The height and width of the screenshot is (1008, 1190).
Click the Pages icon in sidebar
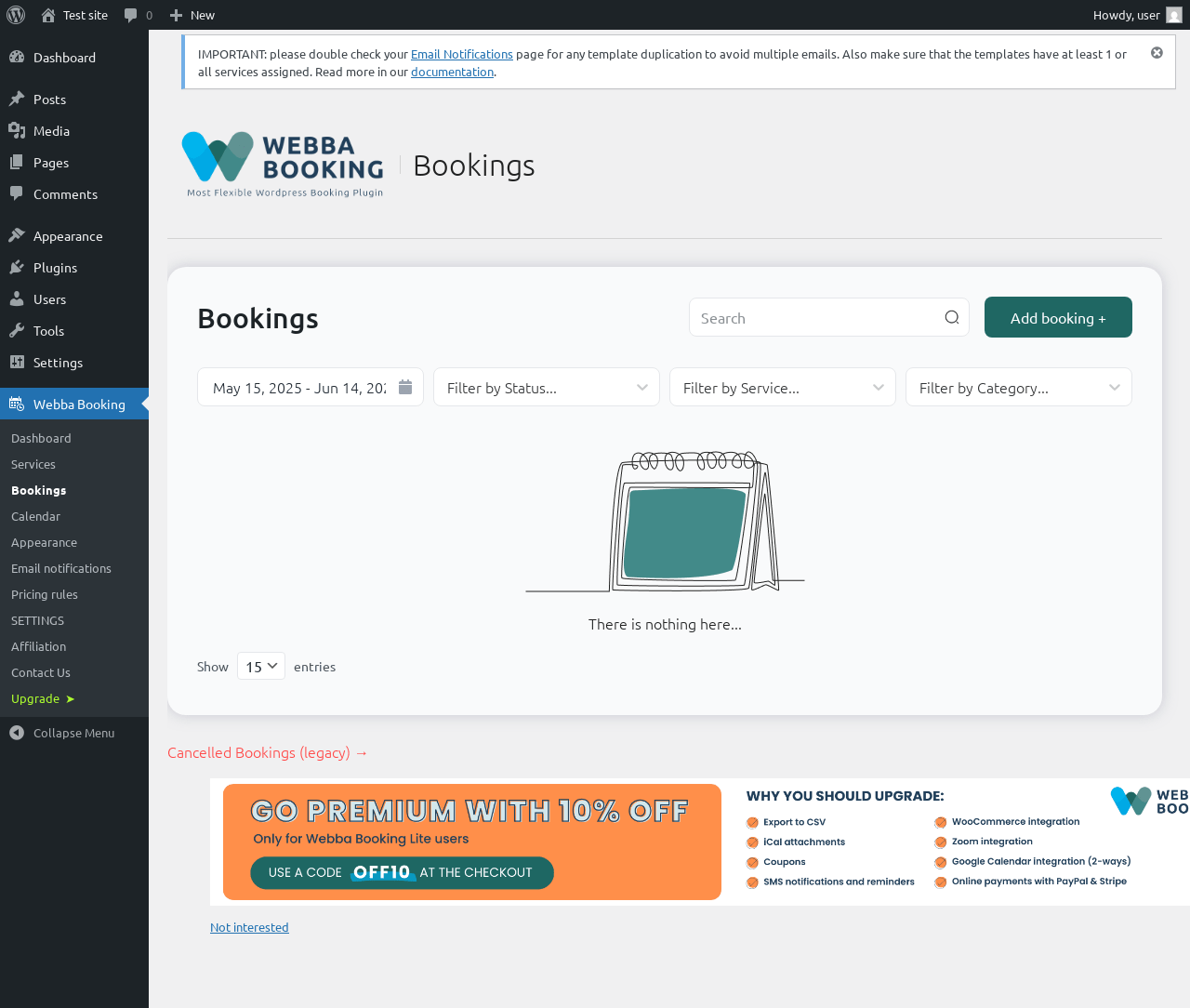click(17, 162)
